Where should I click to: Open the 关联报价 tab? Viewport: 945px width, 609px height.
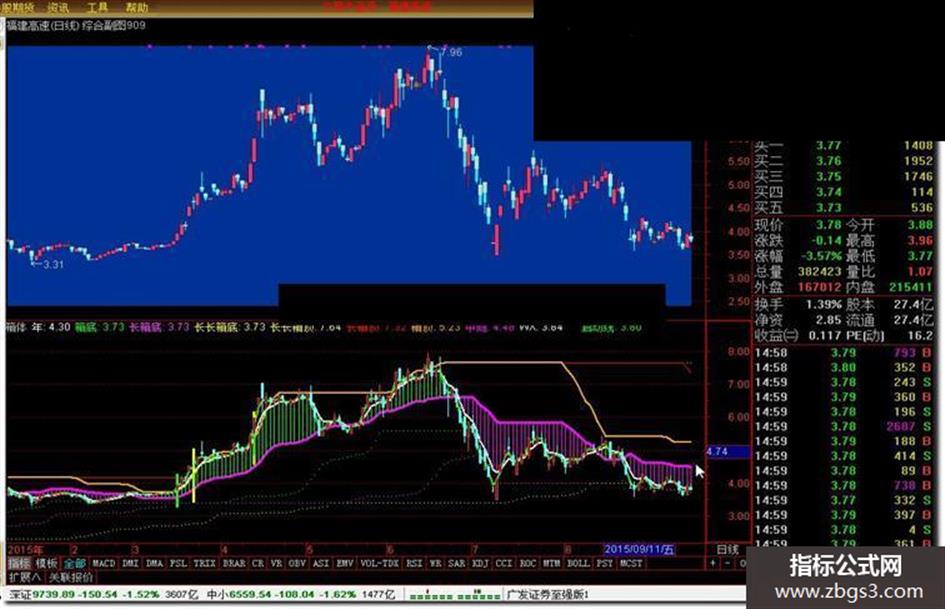point(71,577)
